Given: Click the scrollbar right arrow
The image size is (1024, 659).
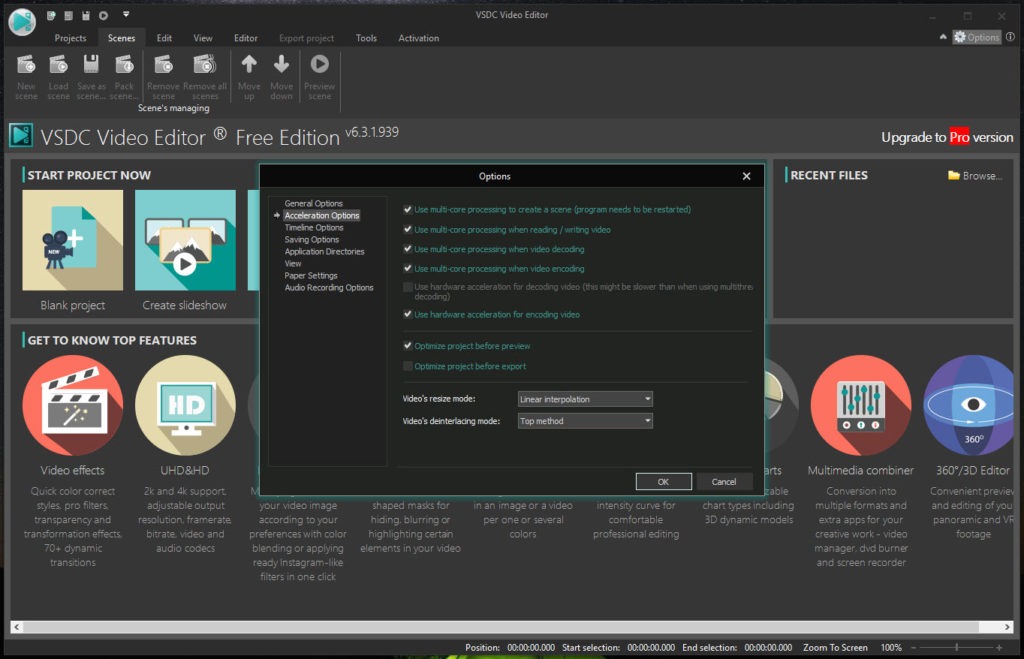Looking at the screenshot, I should [x=1008, y=627].
